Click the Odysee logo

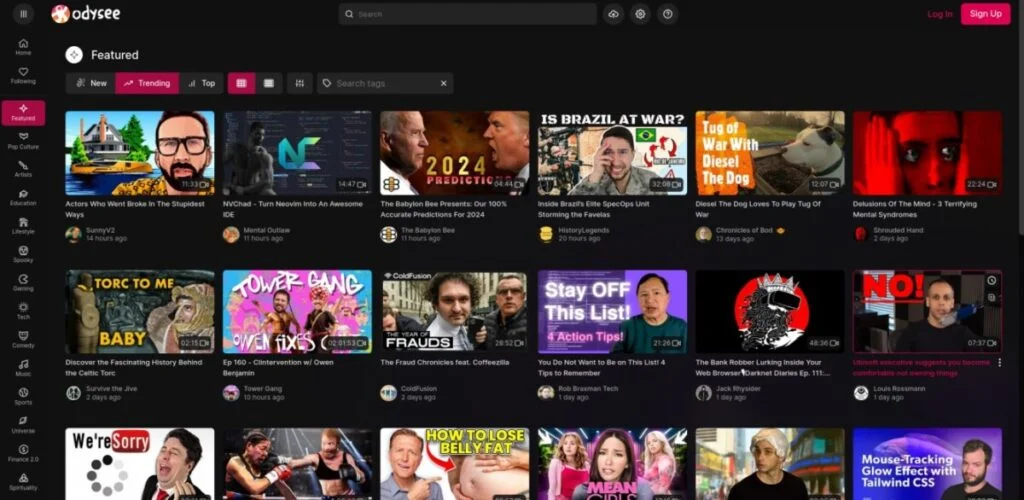[x=86, y=14]
